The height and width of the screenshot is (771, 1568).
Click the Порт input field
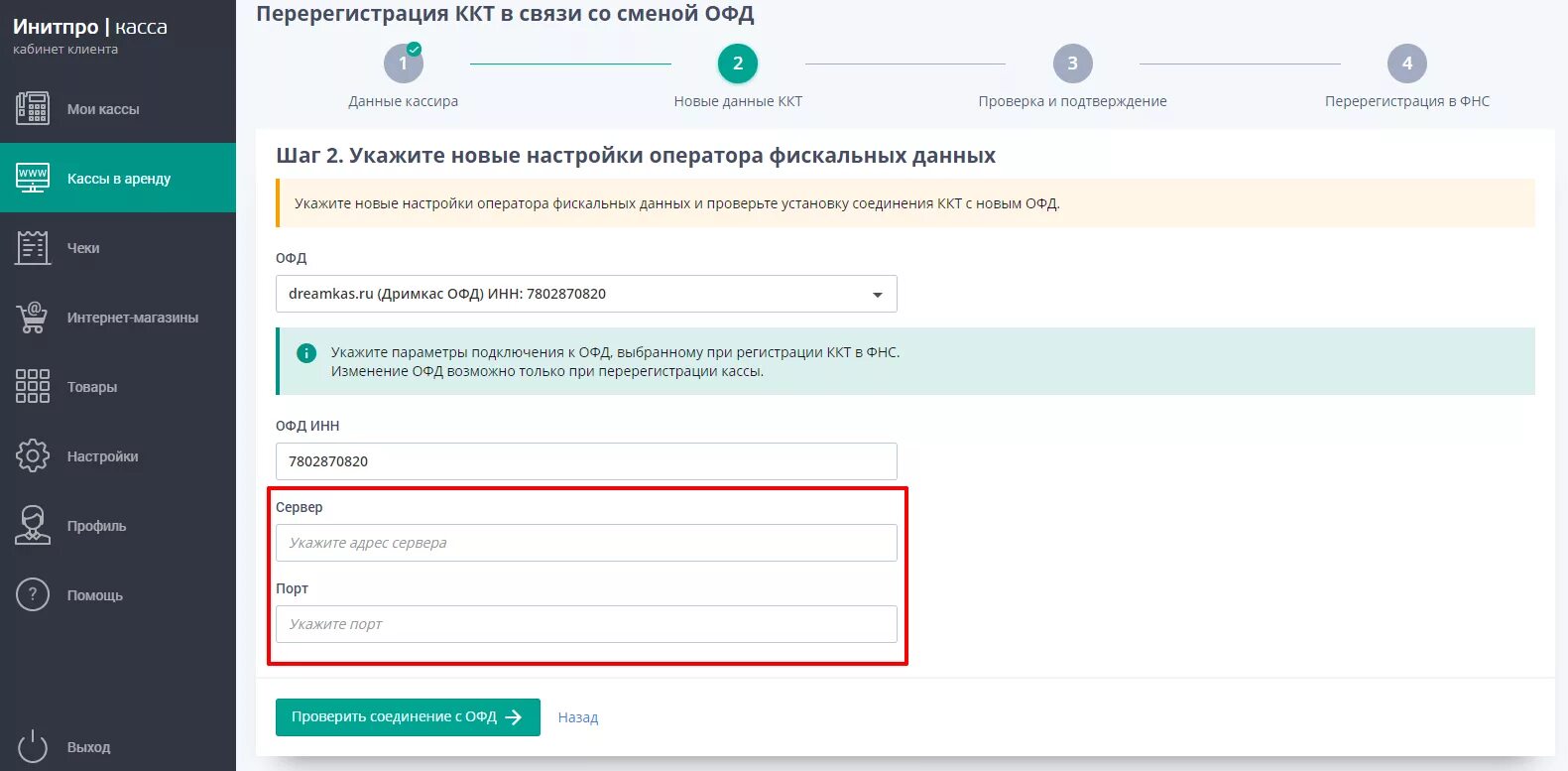[x=586, y=624]
